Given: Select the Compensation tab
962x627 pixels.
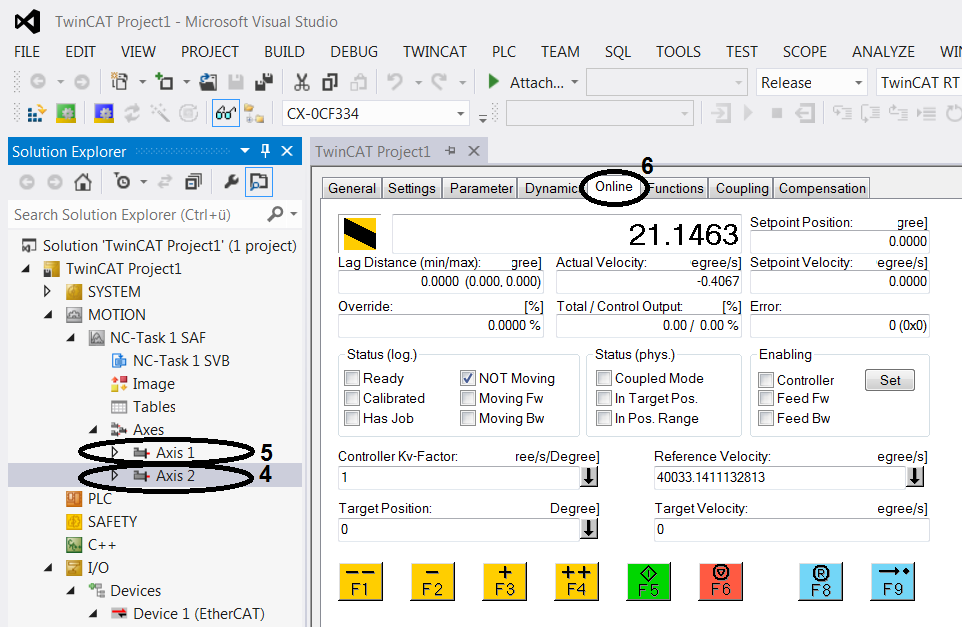Looking at the screenshot, I should pos(822,188).
